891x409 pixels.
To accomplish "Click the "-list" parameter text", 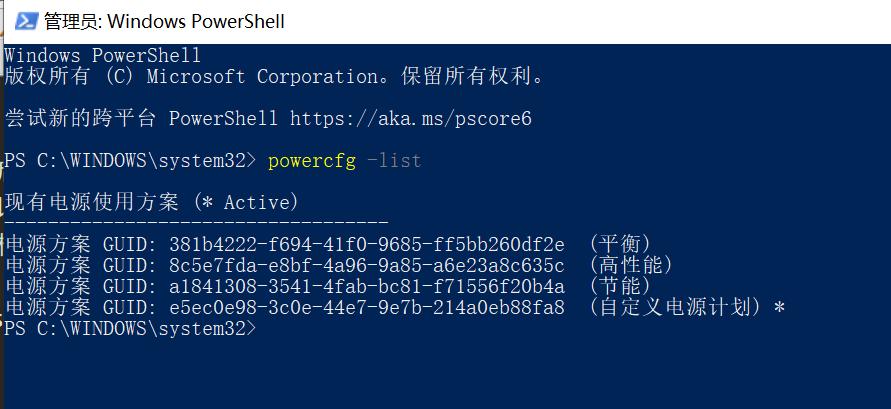I will click(x=394, y=161).
